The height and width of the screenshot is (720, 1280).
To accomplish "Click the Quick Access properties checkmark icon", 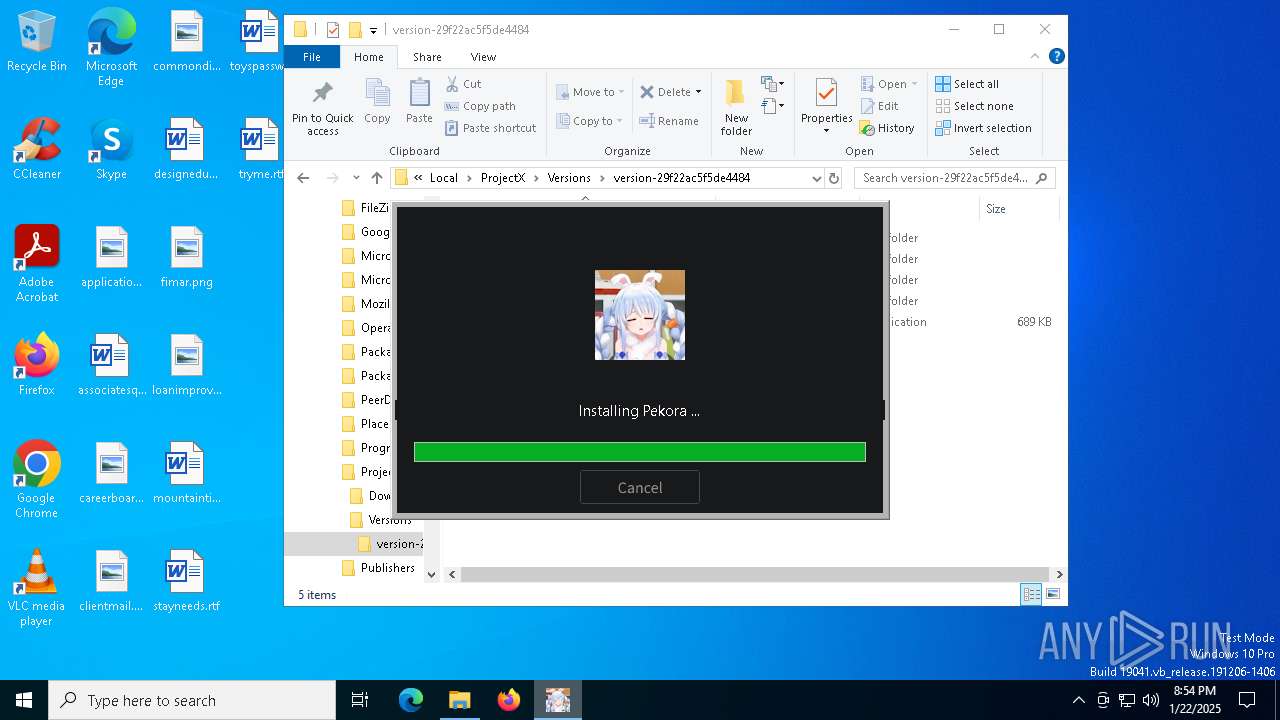I will tap(333, 30).
